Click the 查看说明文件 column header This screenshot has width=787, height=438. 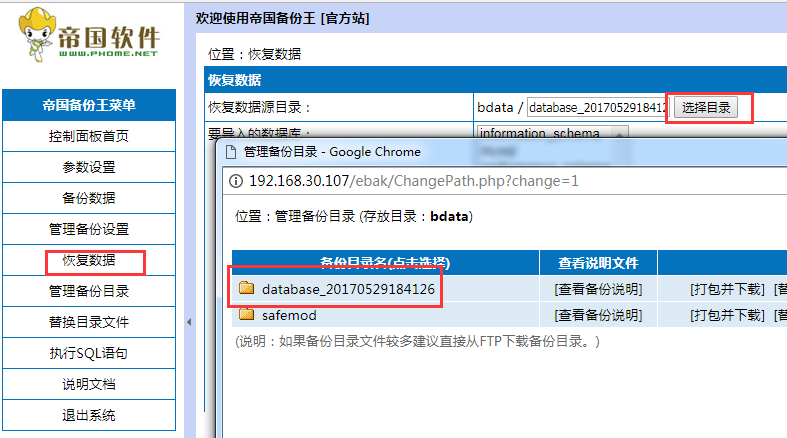(x=598, y=263)
